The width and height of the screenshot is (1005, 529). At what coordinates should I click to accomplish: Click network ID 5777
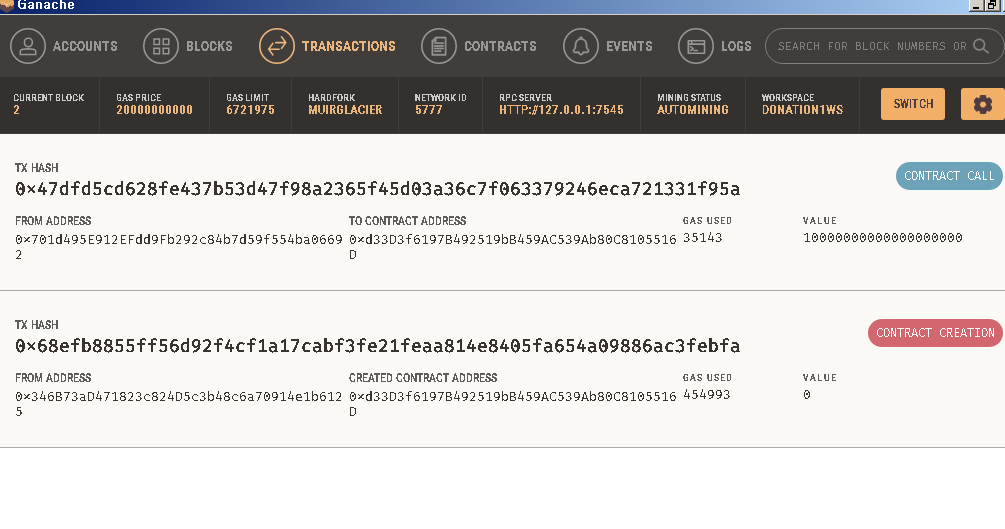click(x=428, y=110)
